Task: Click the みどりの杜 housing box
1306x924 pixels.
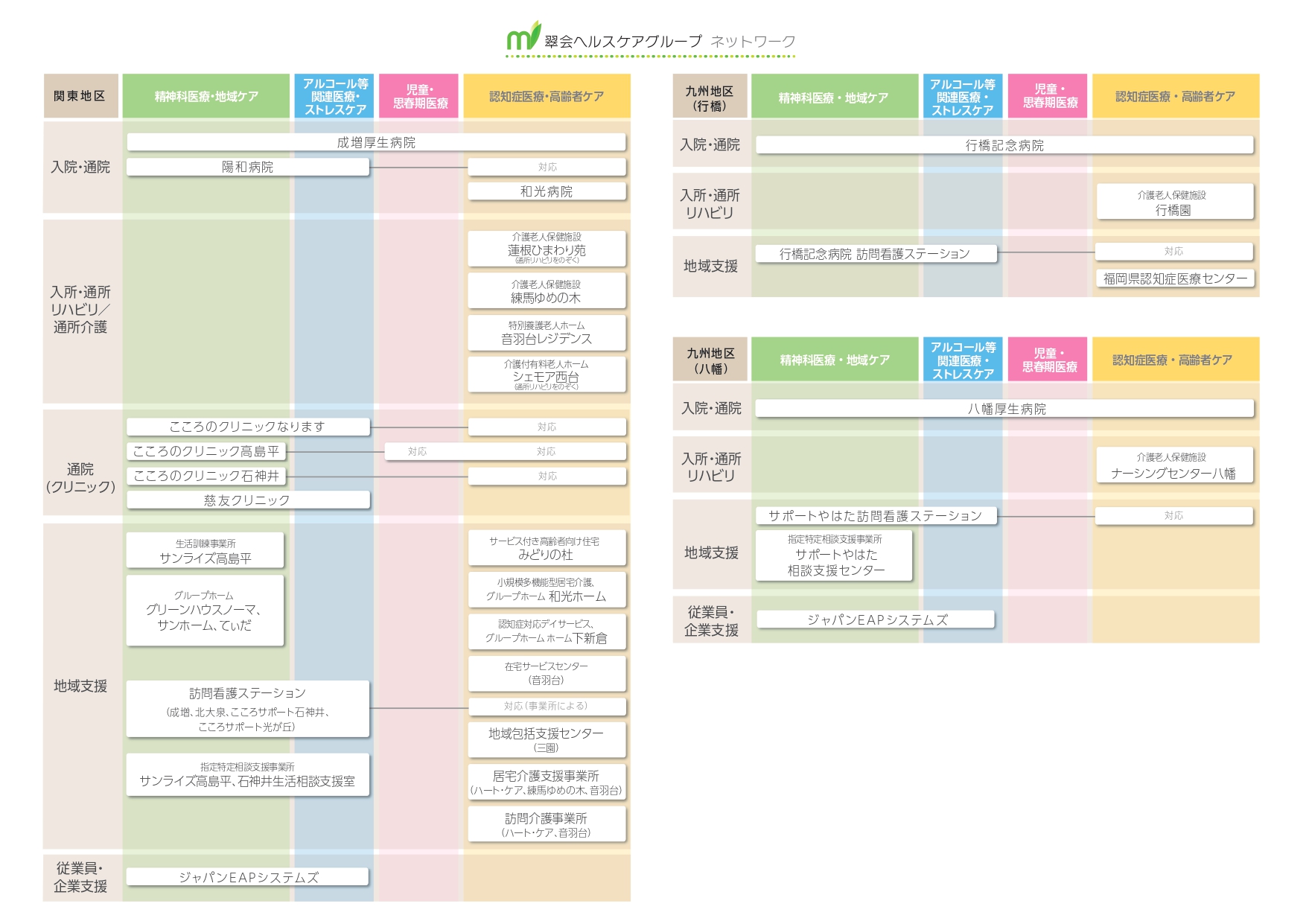Action: point(547,548)
